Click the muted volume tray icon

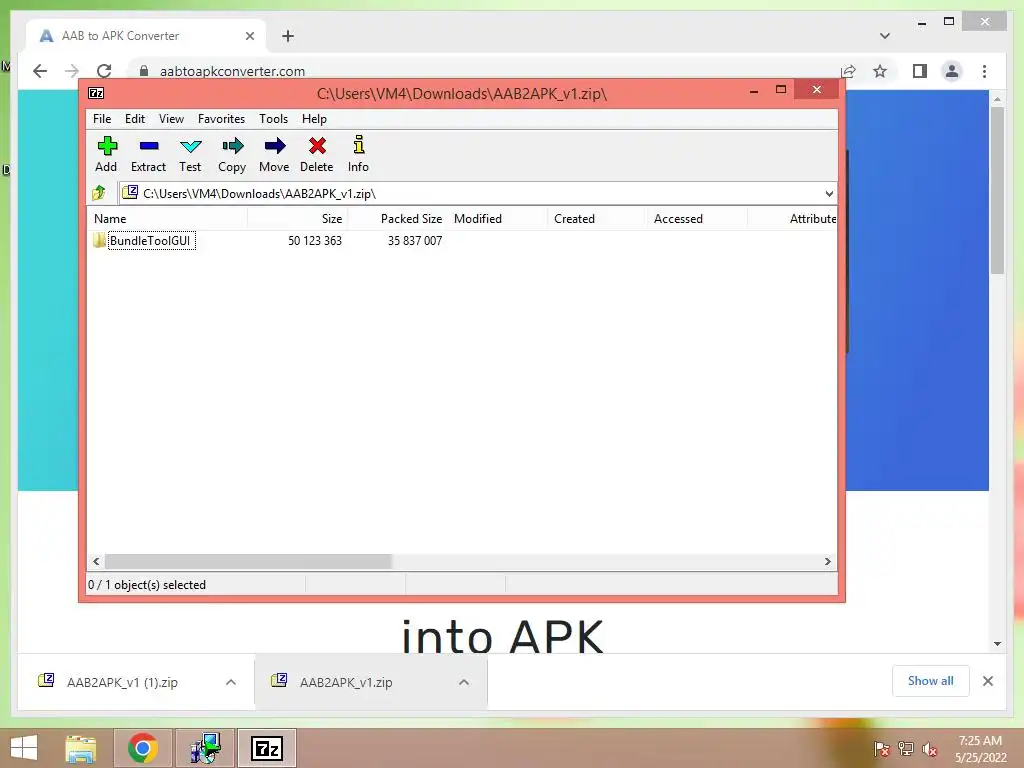tap(930, 749)
